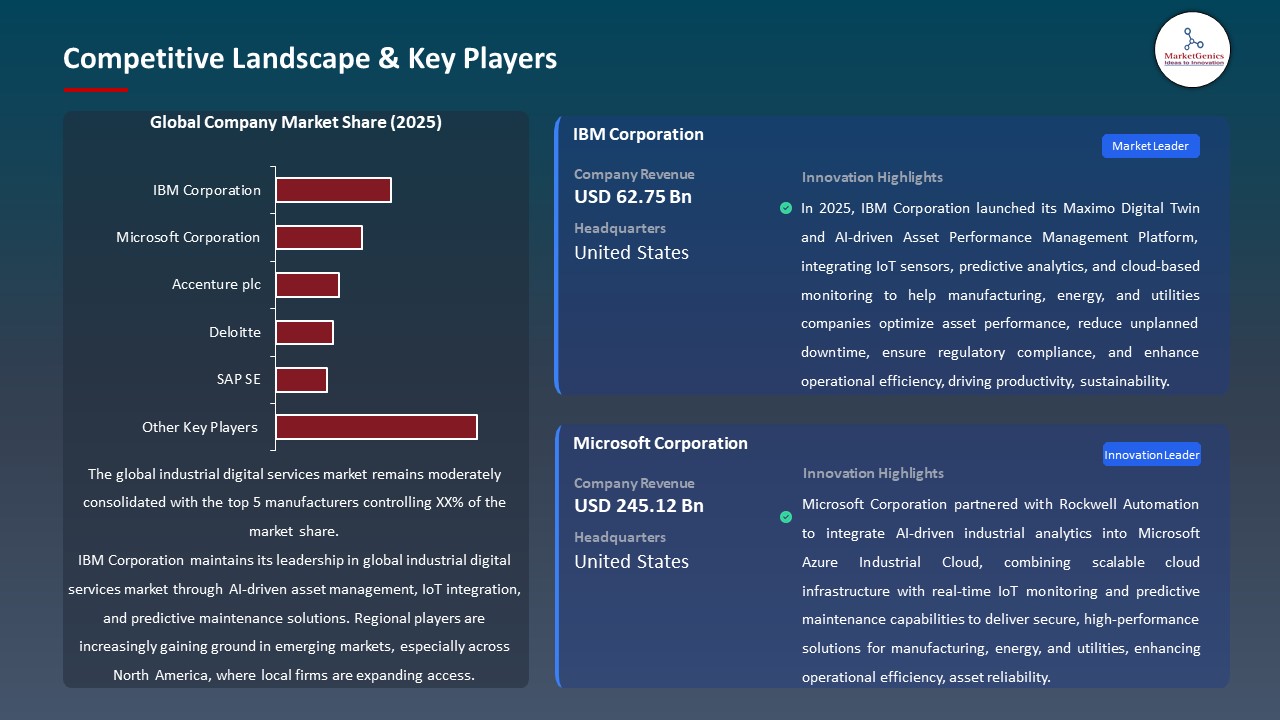Click the Innovation Leader badge
The width and height of the screenshot is (1280, 720).
[x=1151, y=453]
